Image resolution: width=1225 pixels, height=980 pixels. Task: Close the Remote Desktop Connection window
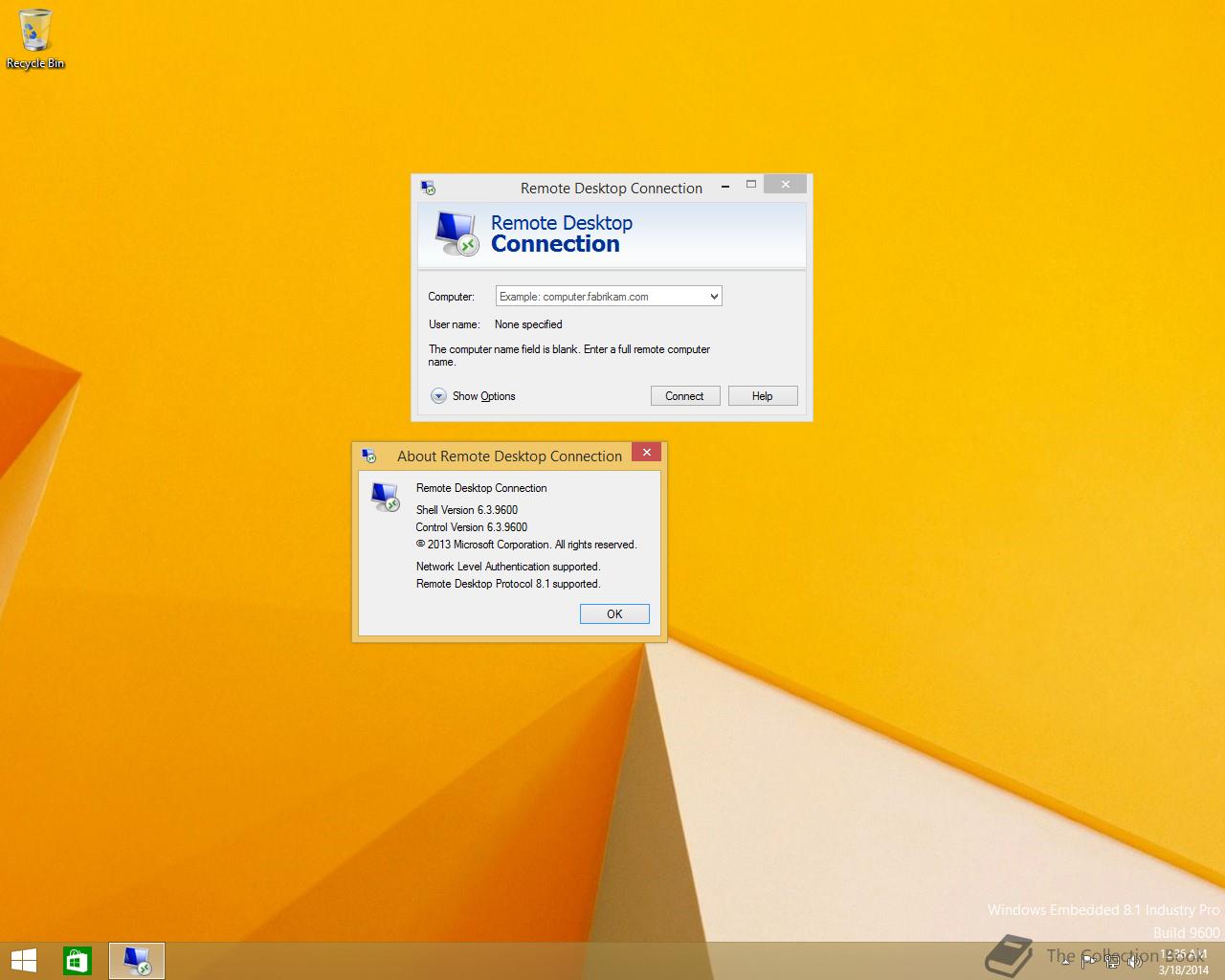[x=786, y=185]
